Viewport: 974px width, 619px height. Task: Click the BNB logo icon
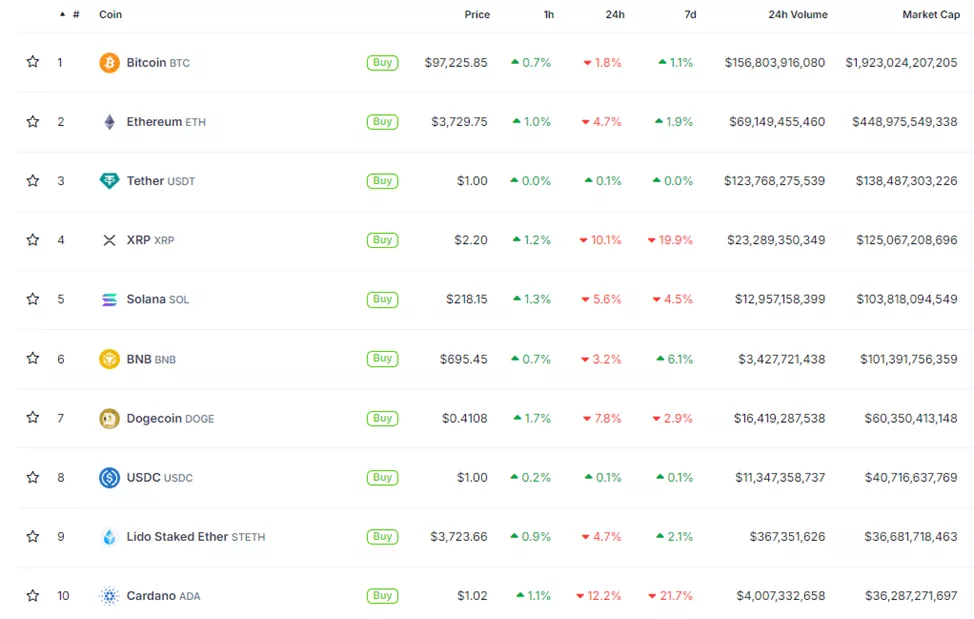(109, 359)
